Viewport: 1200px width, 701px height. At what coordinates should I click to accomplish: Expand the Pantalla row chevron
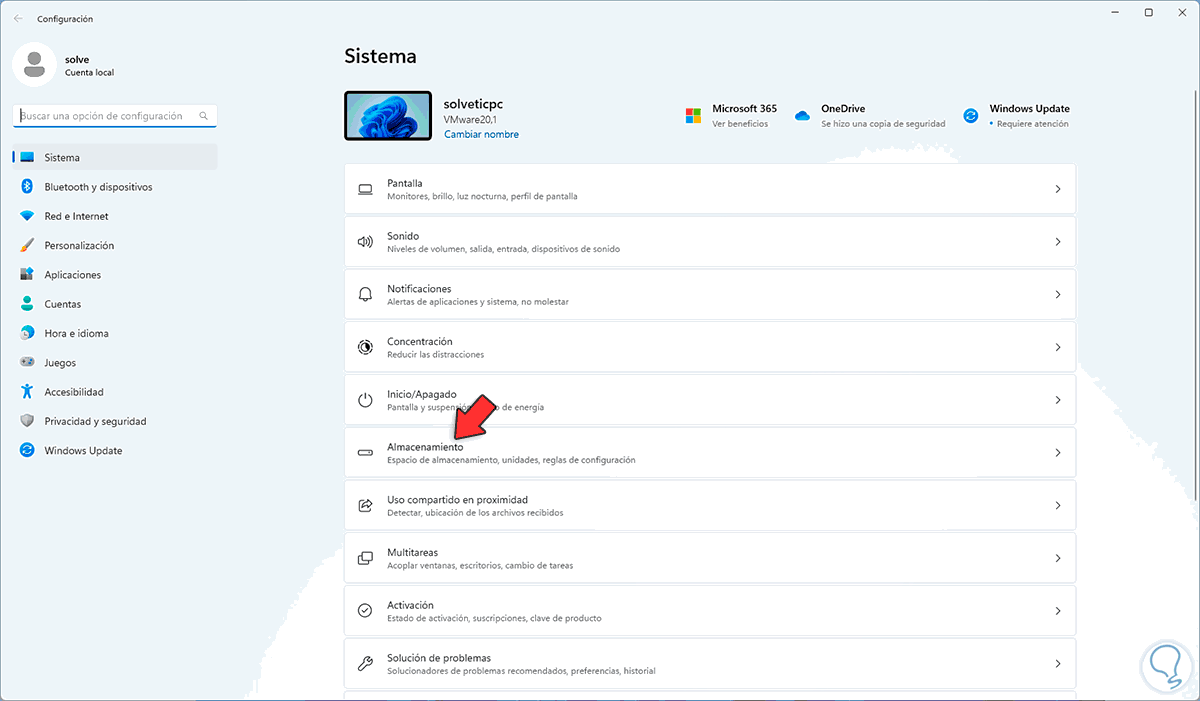tap(1058, 189)
